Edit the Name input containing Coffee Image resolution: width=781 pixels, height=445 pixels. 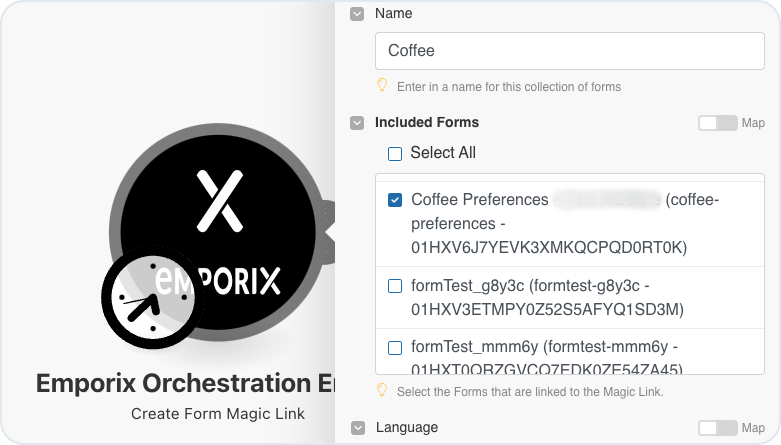pos(569,51)
